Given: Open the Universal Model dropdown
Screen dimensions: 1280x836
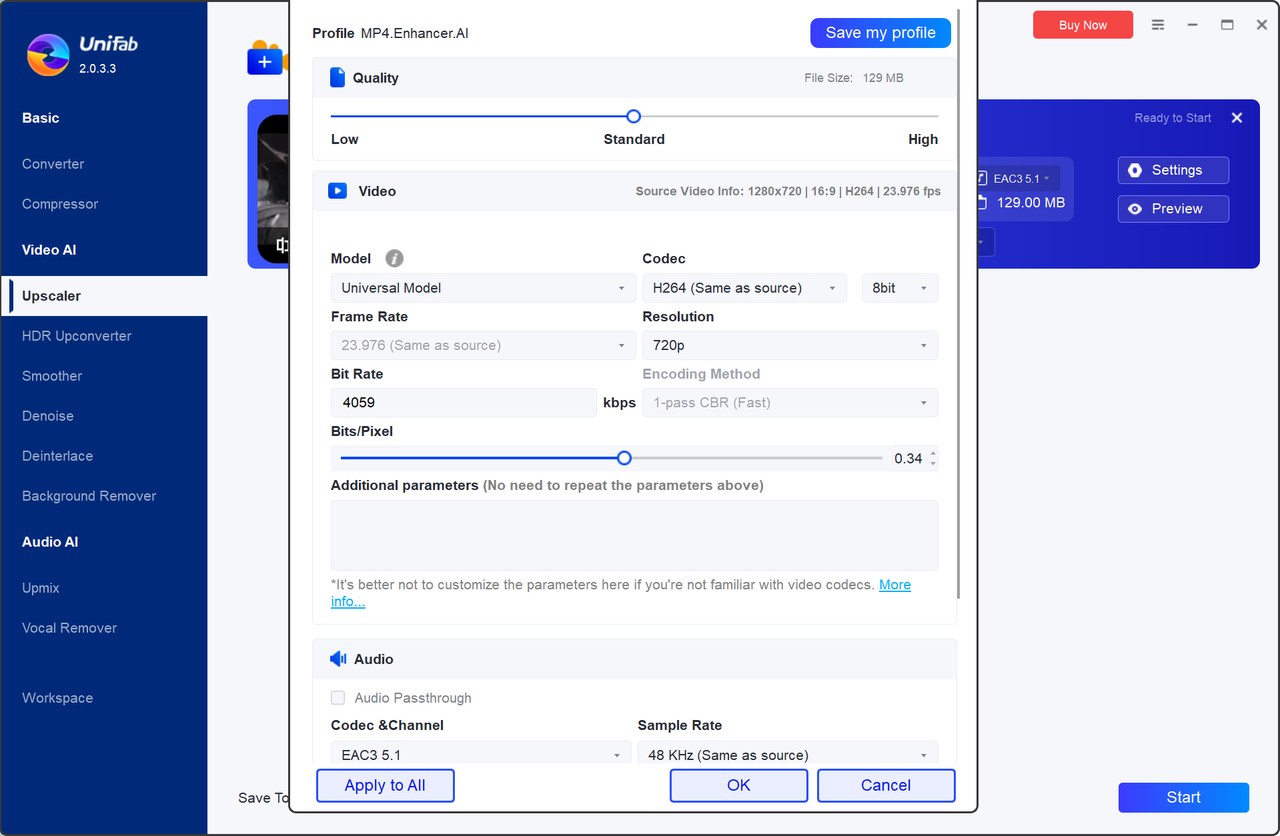Looking at the screenshot, I should [482, 287].
